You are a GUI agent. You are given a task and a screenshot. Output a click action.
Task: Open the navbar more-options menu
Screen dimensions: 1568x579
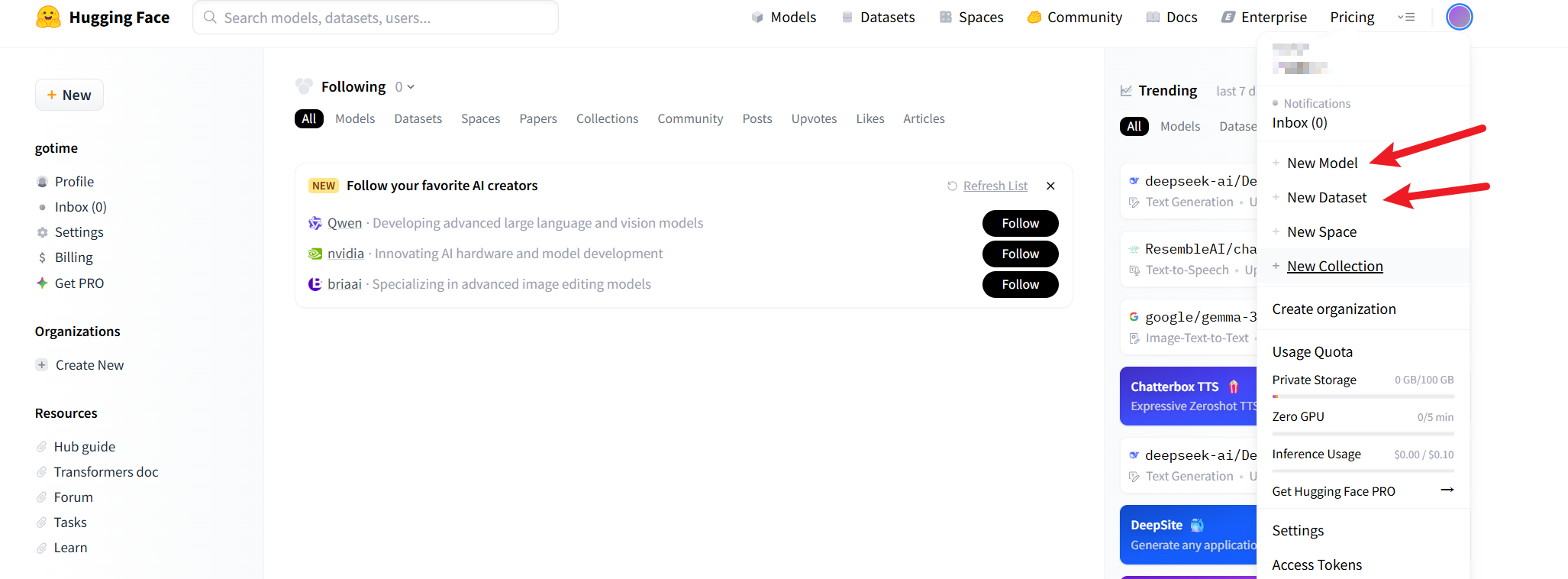(x=1406, y=17)
